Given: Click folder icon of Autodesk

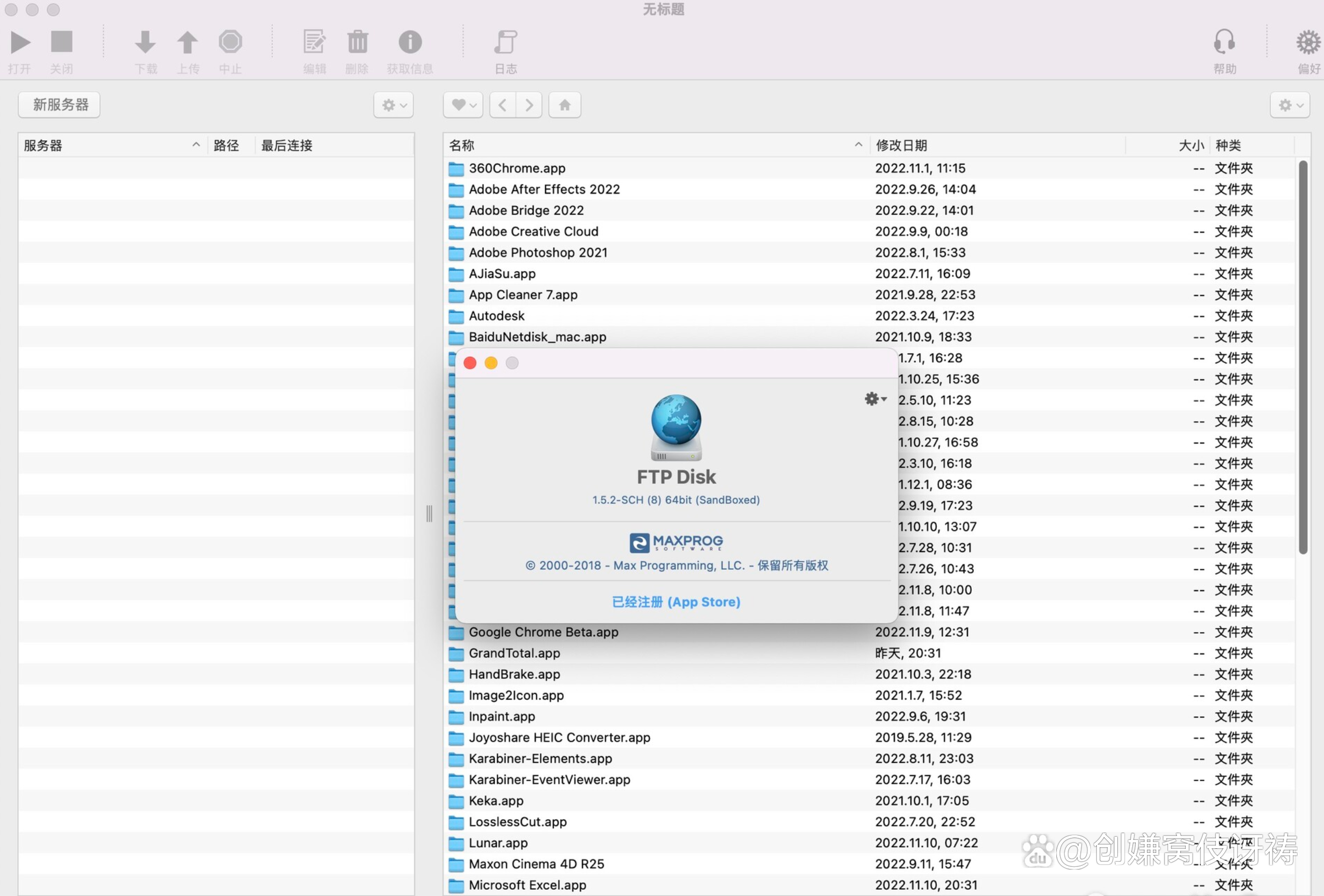Looking at the screenshot, I should tap(456, 316).
